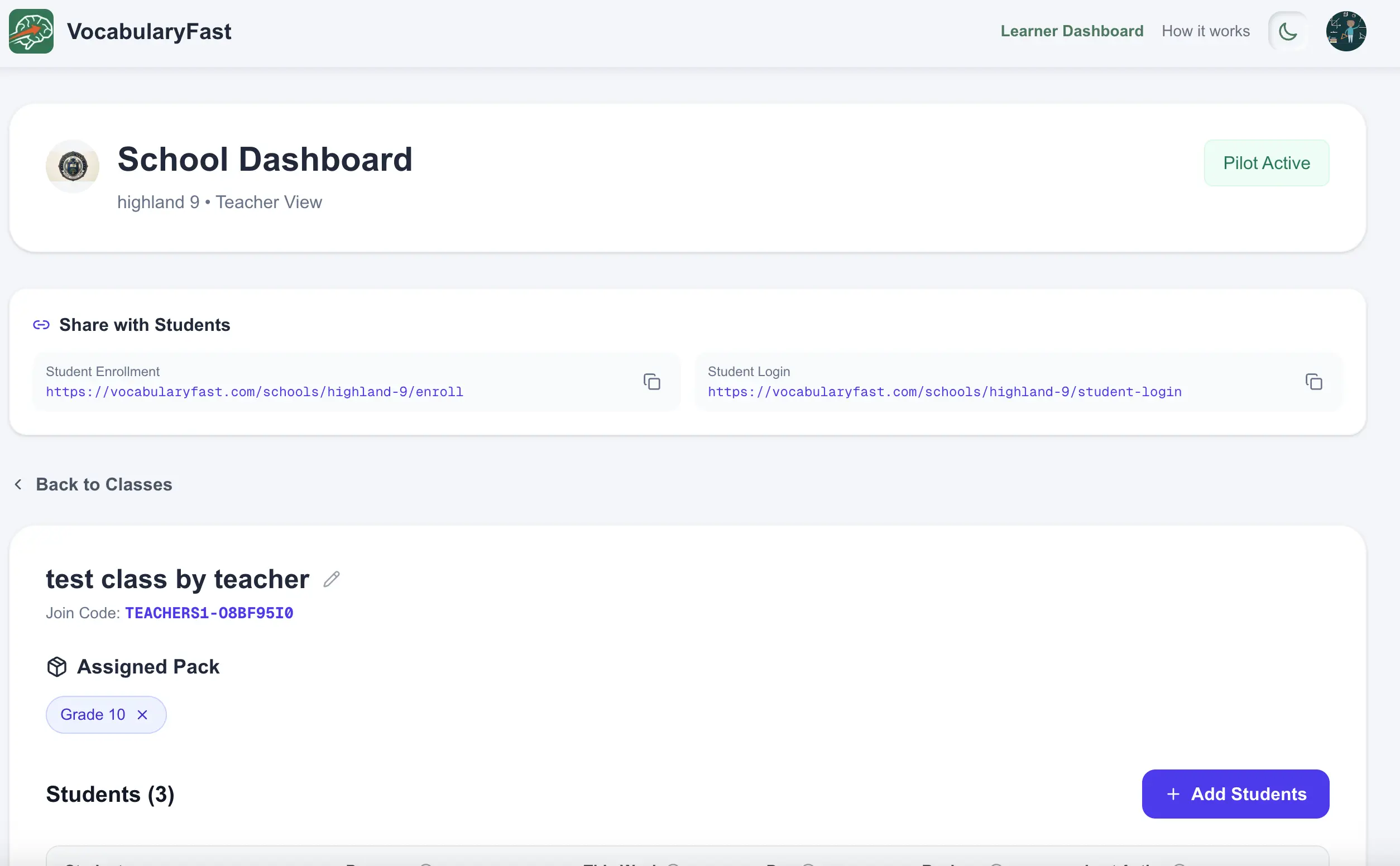Image resolution: width=1400 pixels, height=866 pixels.
Task: Open the Learner Dashboard nav item
Action: coord(1071,31)
